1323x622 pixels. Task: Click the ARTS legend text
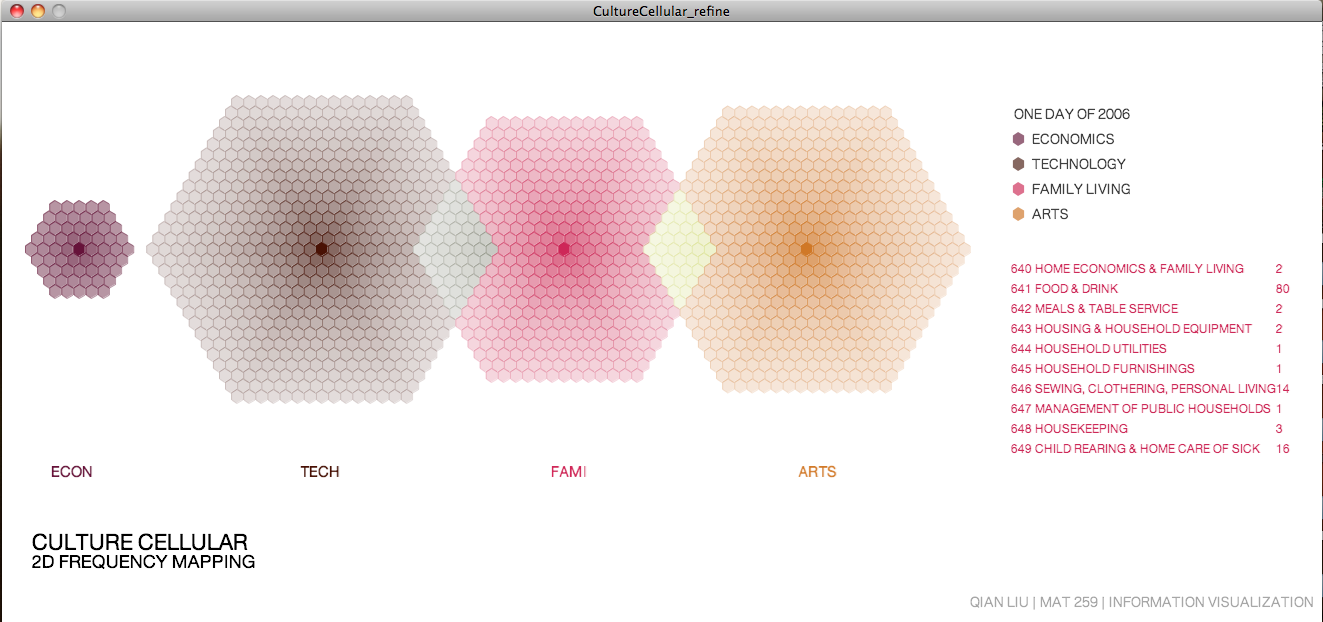tap(1050, 214)
